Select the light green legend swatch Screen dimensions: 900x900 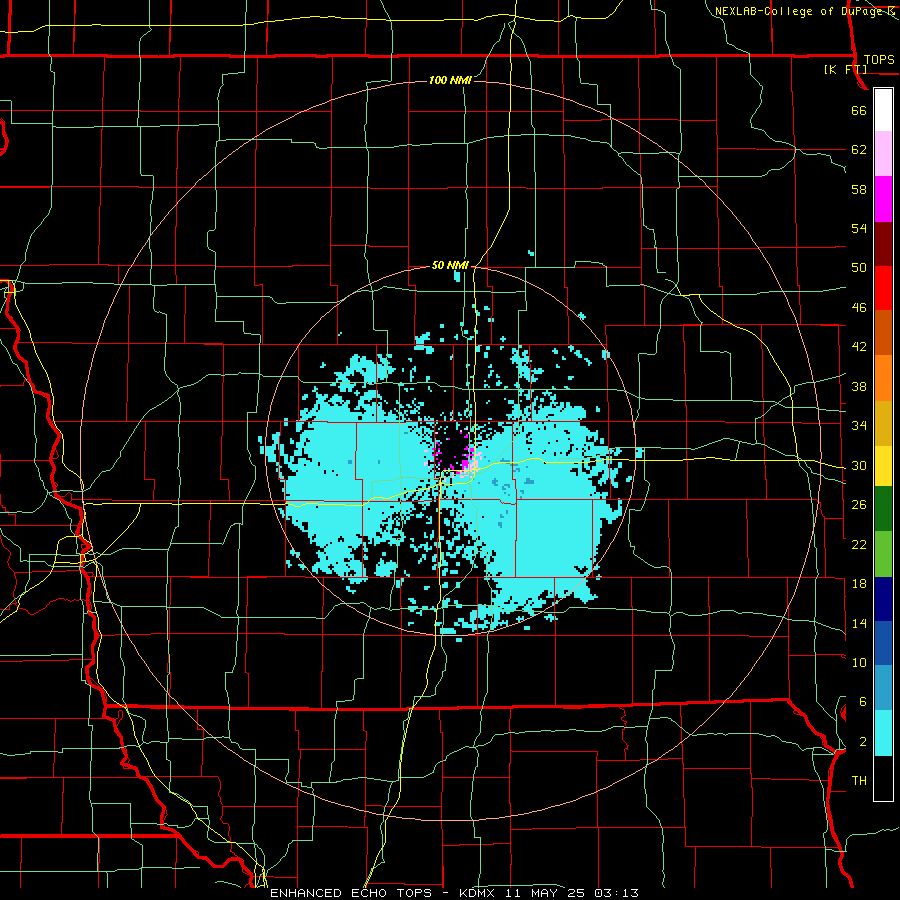[883, 554]
